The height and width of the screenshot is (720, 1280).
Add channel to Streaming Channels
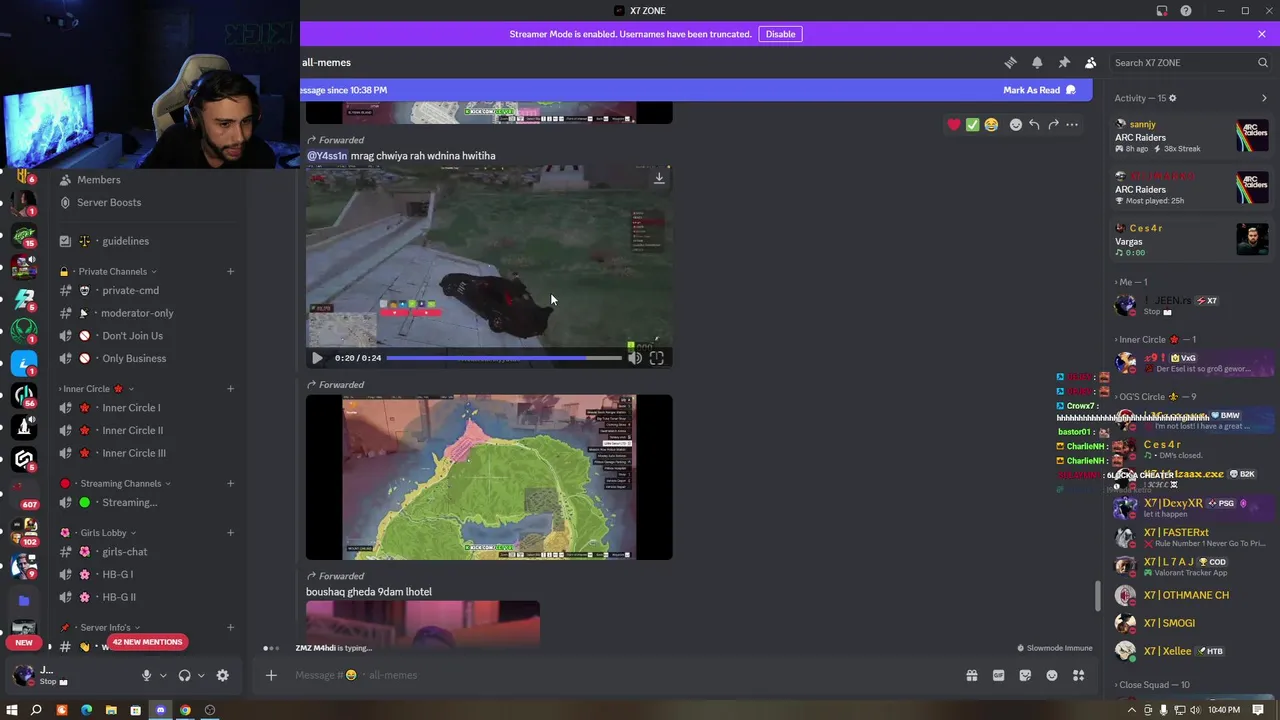(x=230, y=484)
